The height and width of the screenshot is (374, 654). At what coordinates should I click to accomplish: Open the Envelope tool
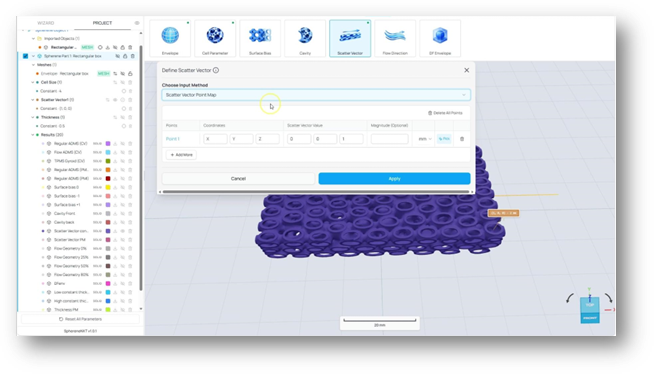[170, 38]
